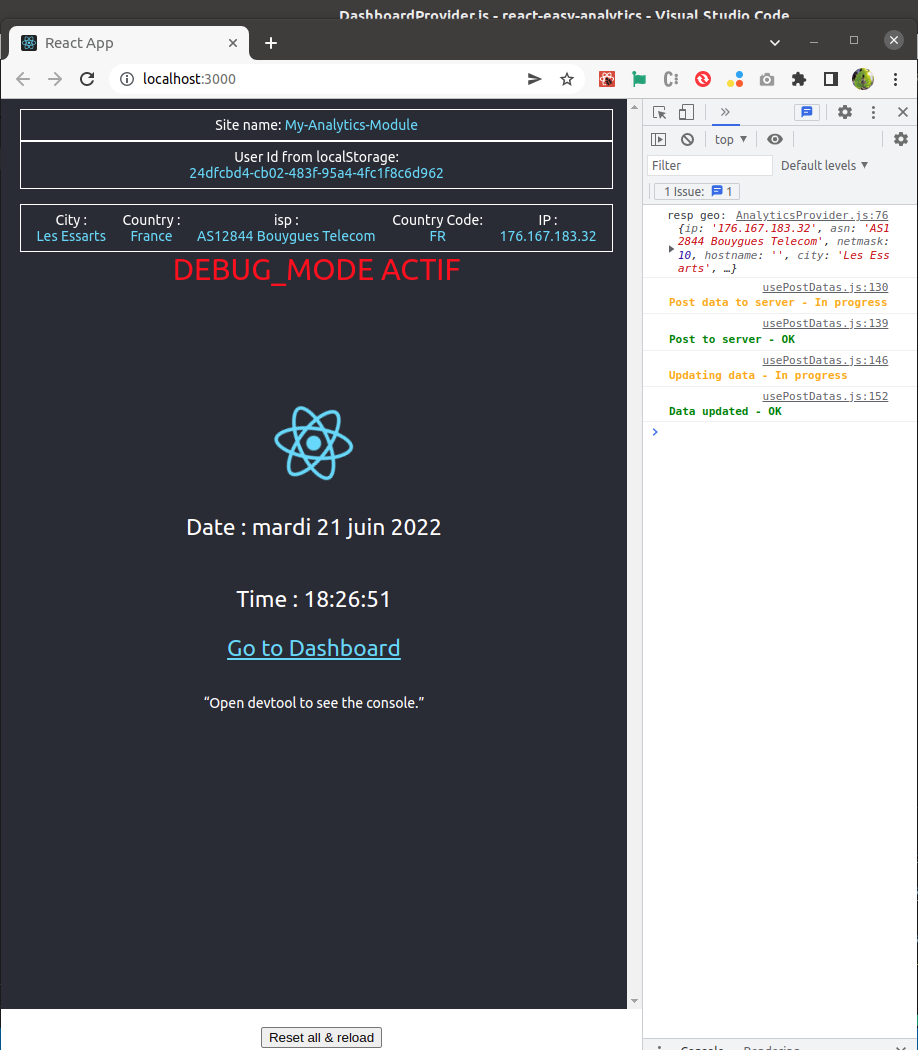918x1050 pixels.
Task: Select the user id 24dfcbd4-cb02 text
Action: 316,173
